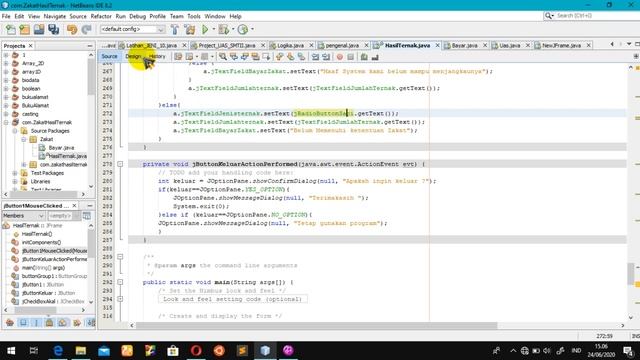Click the Search field in top right

(589, 16)
